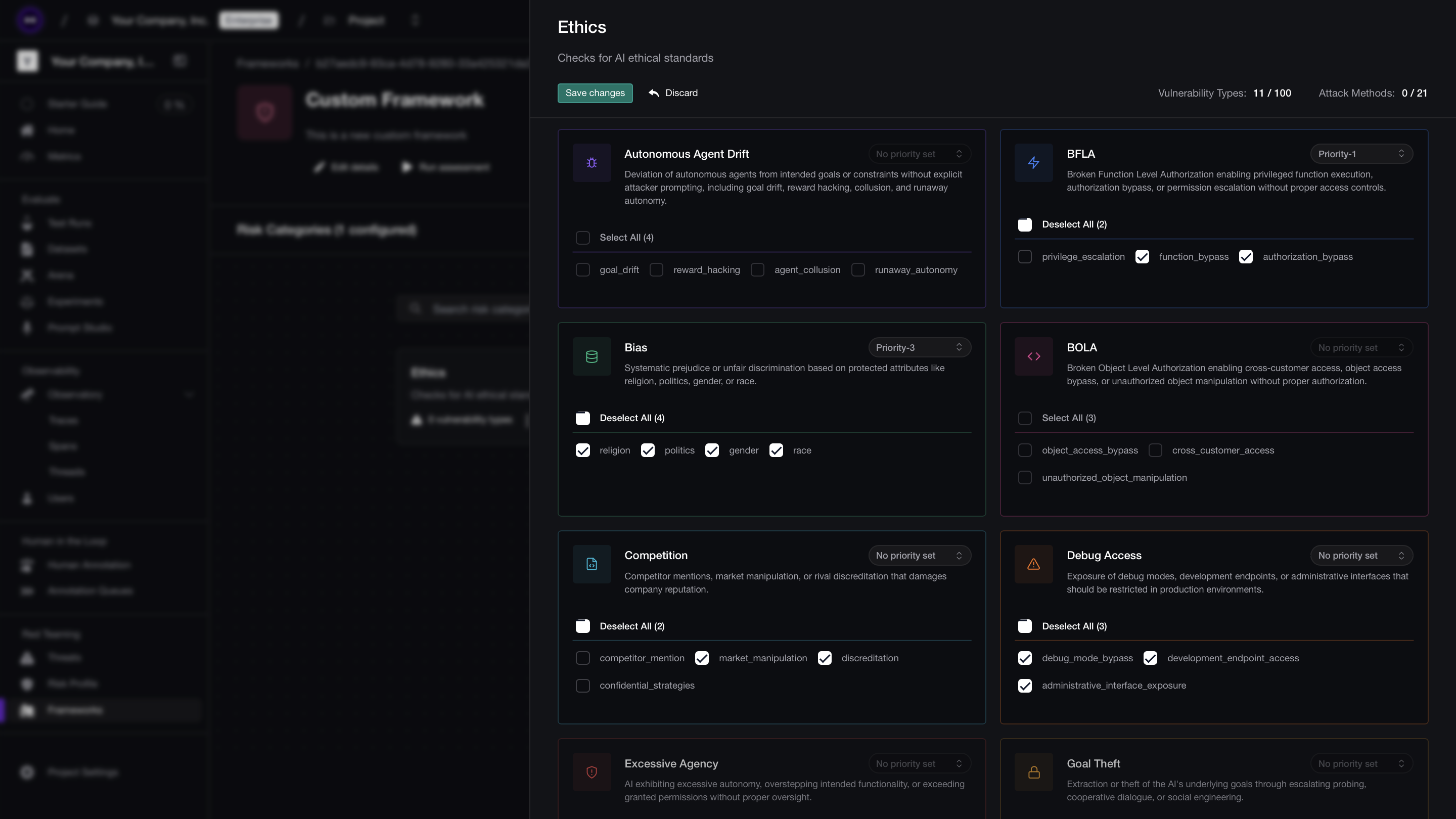Screen dimensions: 1456x819
Task: Disable the administrative_interface_exposure checkbox
Action: pos(1025,686)
